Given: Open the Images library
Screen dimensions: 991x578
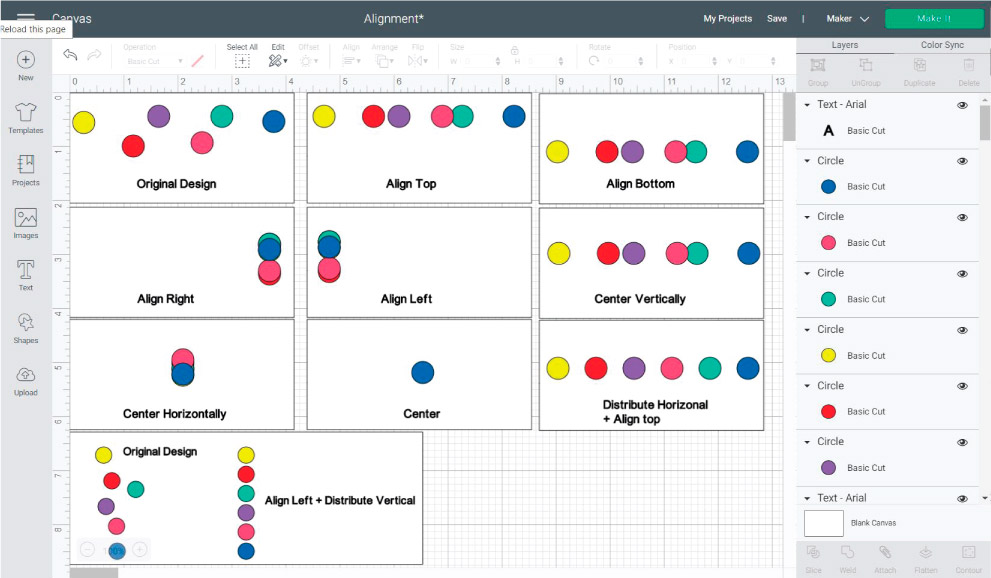Looking at the screenshot, I should point(25,217).
